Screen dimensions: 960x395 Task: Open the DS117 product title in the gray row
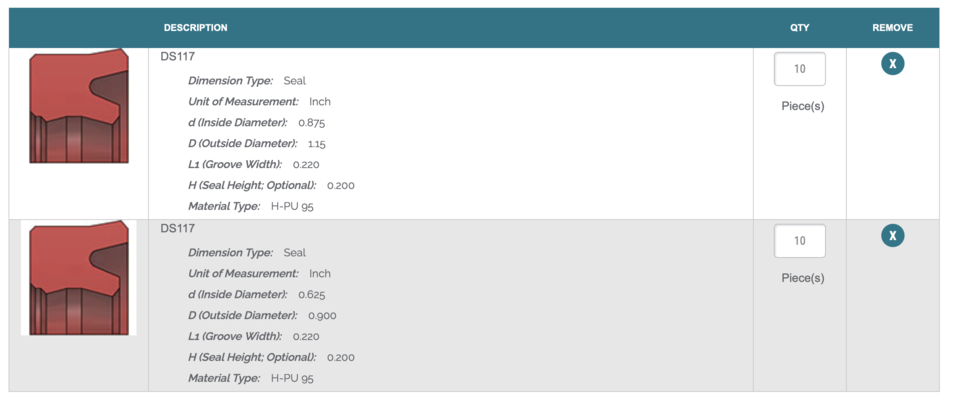tap(178, 228)
